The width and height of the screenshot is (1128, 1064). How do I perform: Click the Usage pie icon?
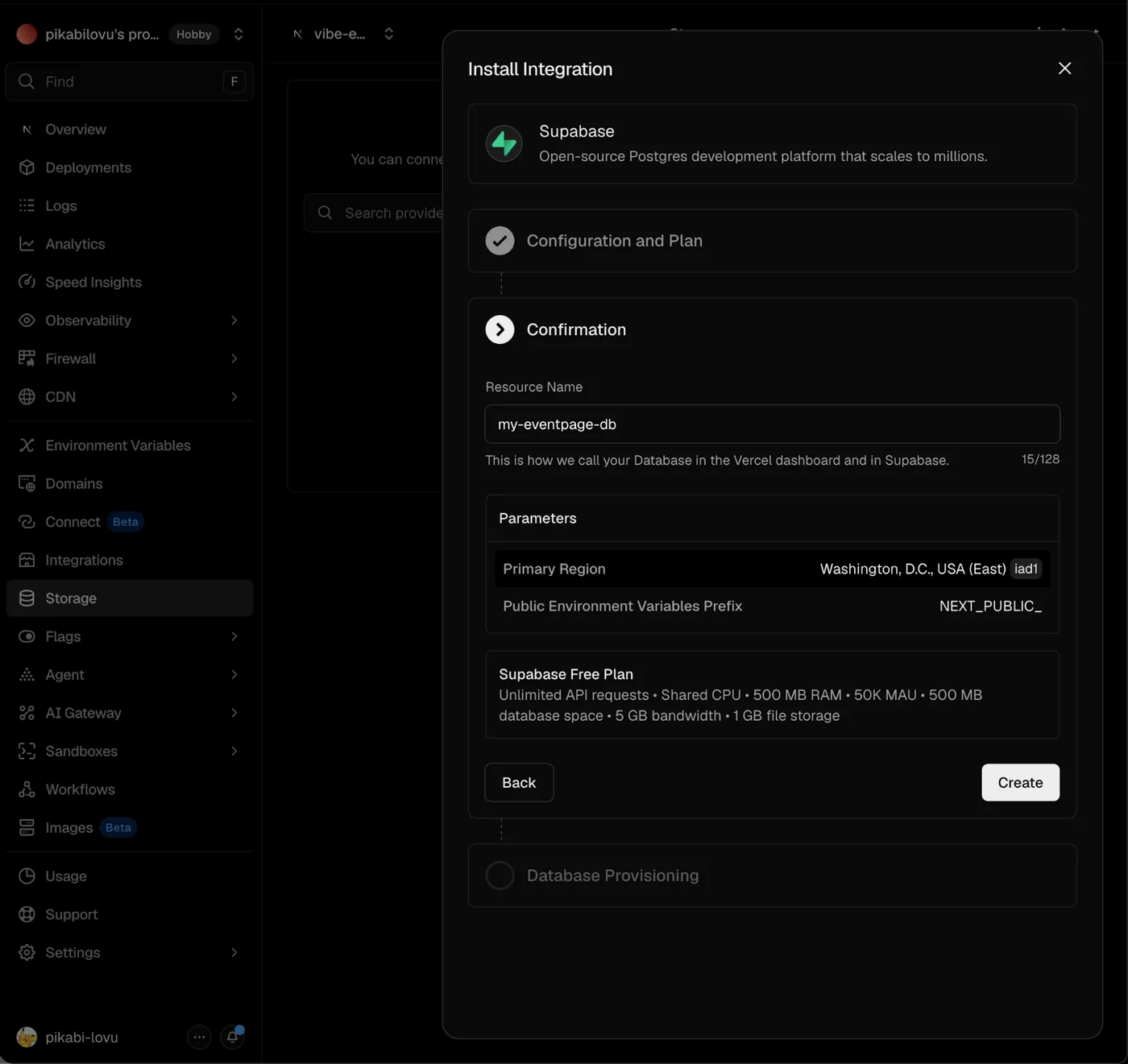(x=27, y=876)
